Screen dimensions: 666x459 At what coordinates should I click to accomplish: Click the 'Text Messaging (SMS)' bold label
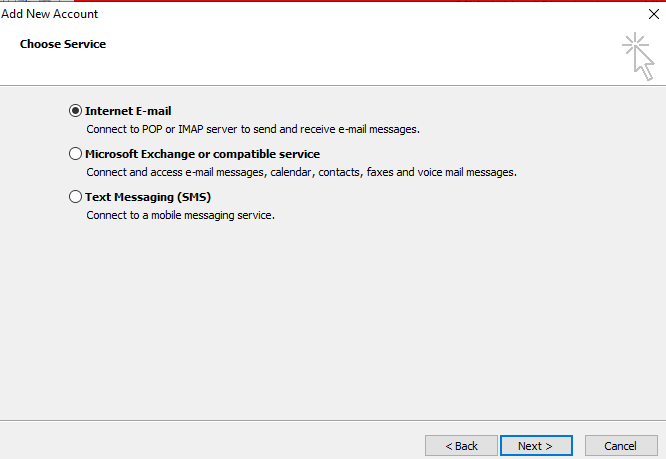tap(148, 197)
